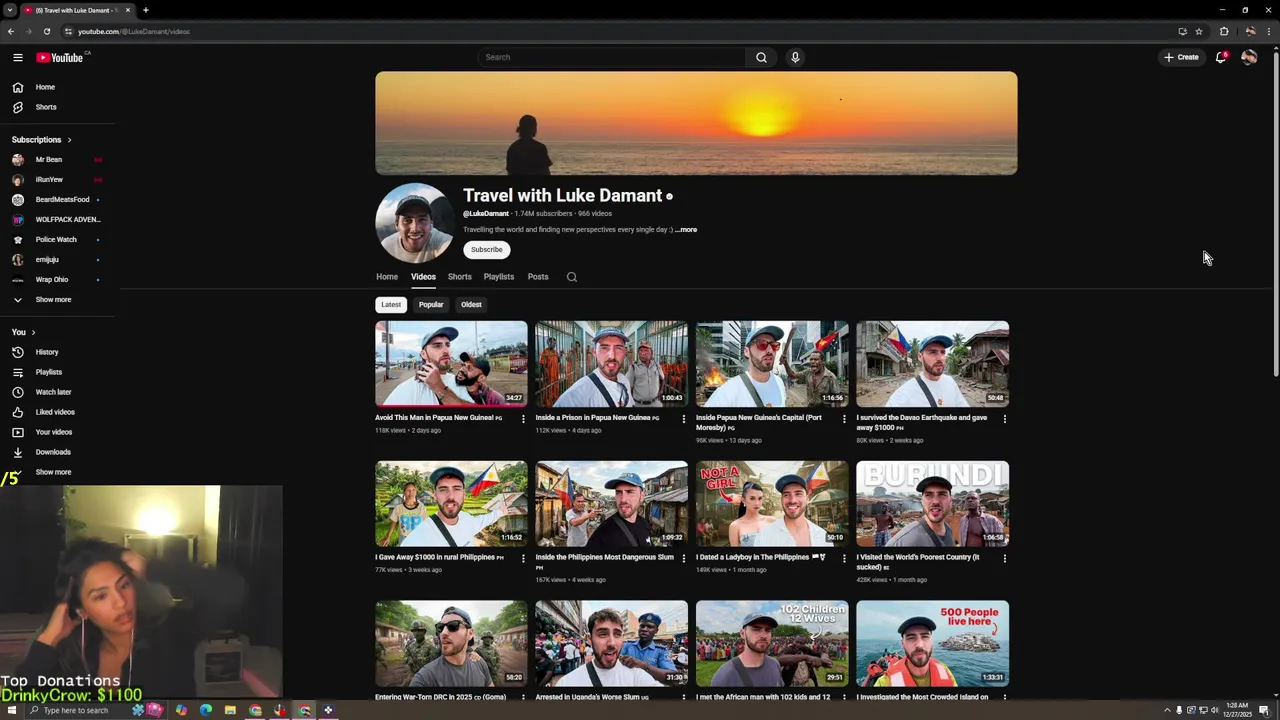Reload the page with browser refresh
1280x720 pixels.
tap(46, 31)
